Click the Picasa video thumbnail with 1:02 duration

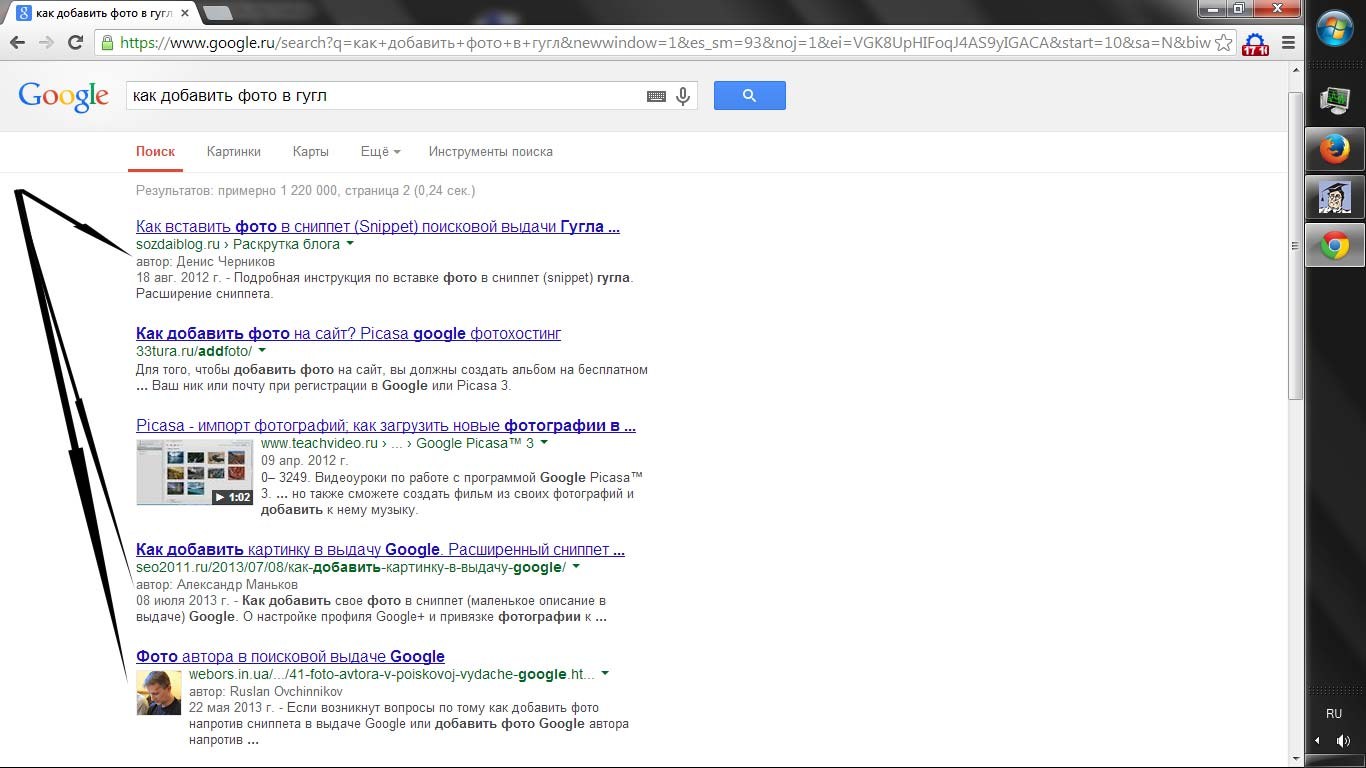pyautogui.click(x=195, y=472)
